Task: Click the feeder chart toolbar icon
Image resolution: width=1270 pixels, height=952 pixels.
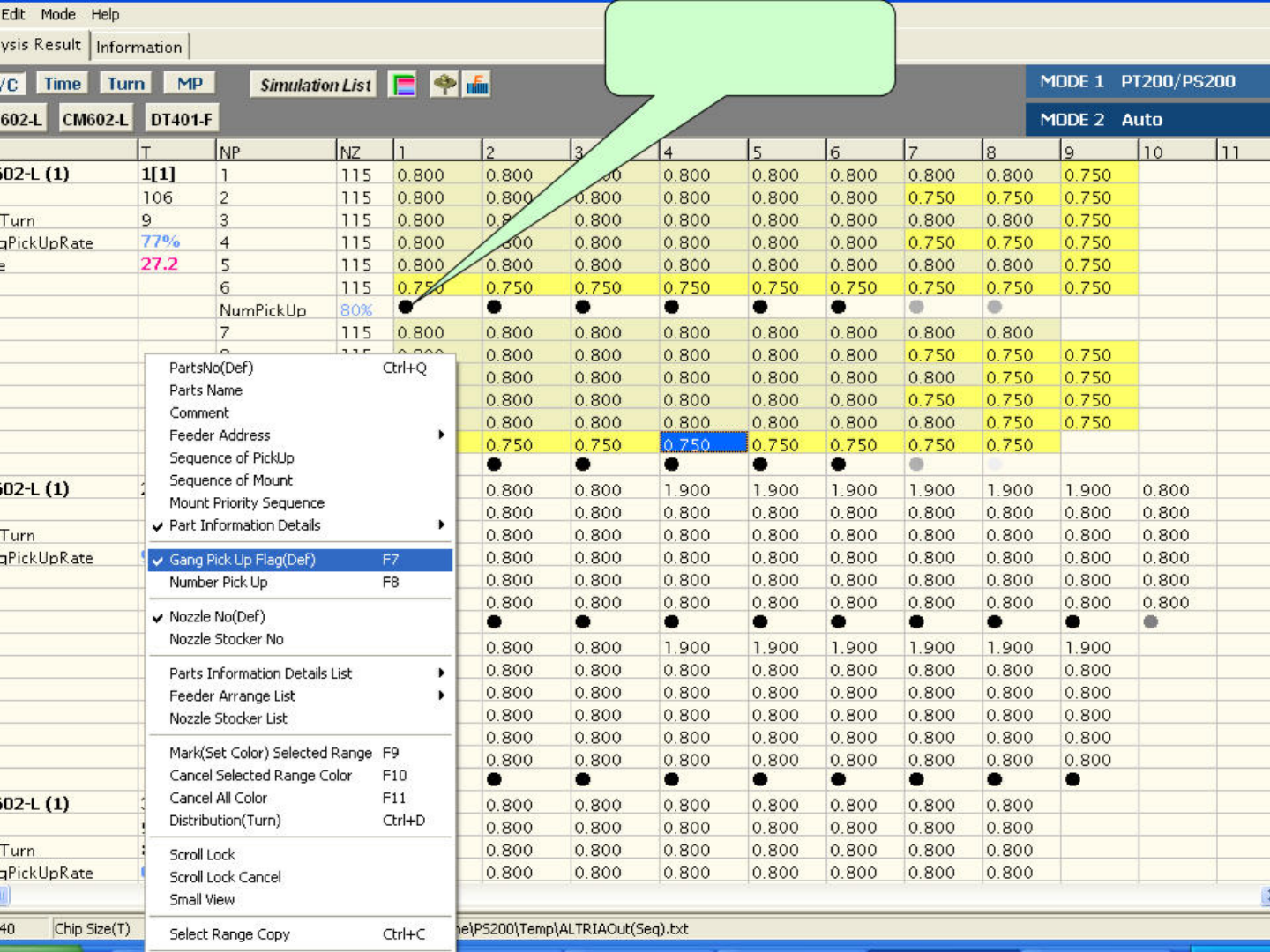Action: pyautogui.click(x=477, y=86)
